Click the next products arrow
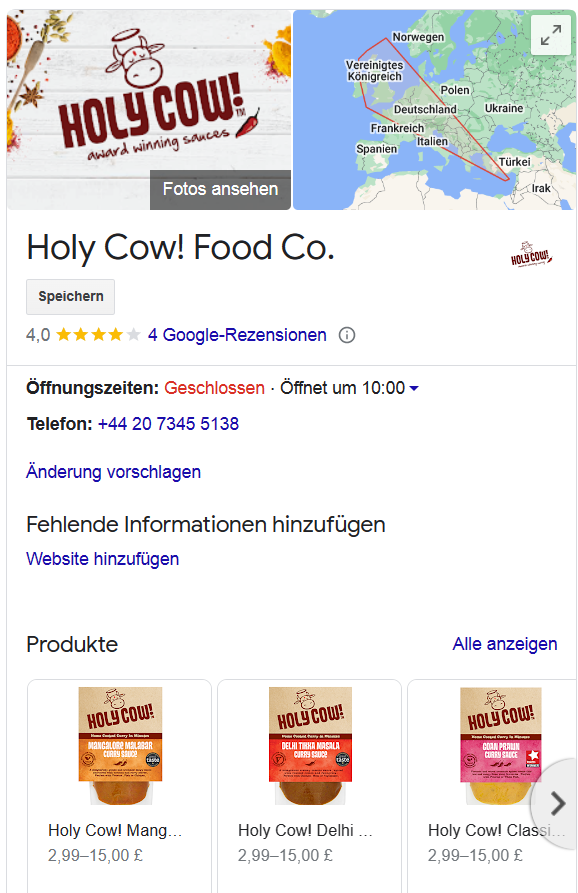The height and width of the screenshot is (893, 578). pyautogui.click(x=558, y=804)
